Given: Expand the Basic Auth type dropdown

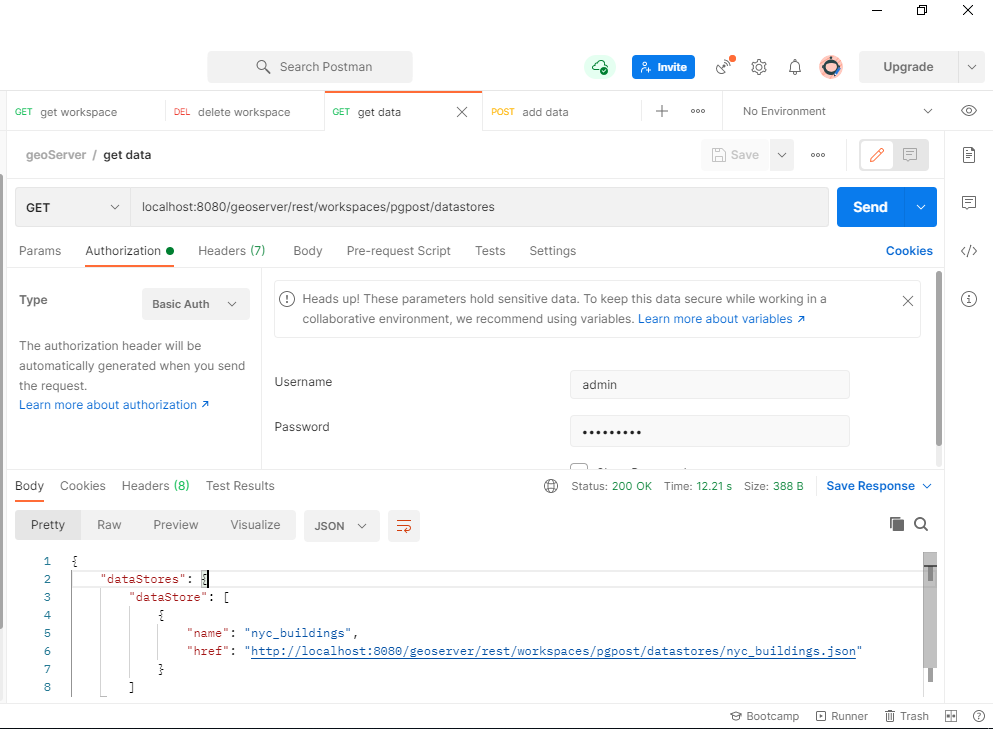Looking at the screenshot, I should click(x=195, y=303).
